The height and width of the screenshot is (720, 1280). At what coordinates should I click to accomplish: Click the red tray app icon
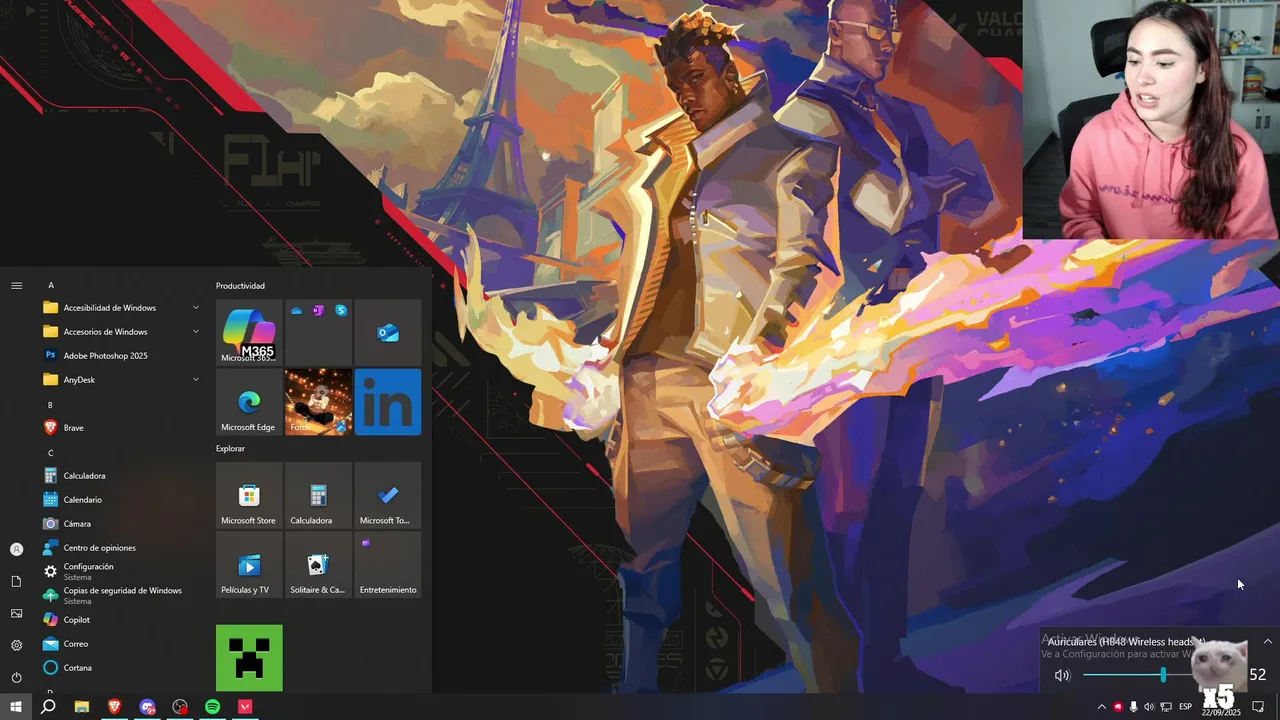[1118, 707]
